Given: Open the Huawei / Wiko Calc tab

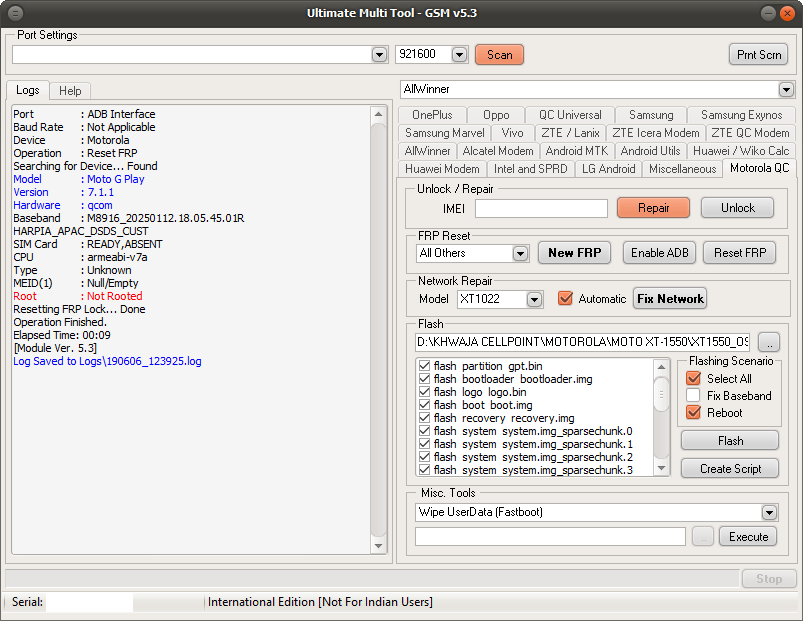Looking at the screenshot, I should 741,151.
